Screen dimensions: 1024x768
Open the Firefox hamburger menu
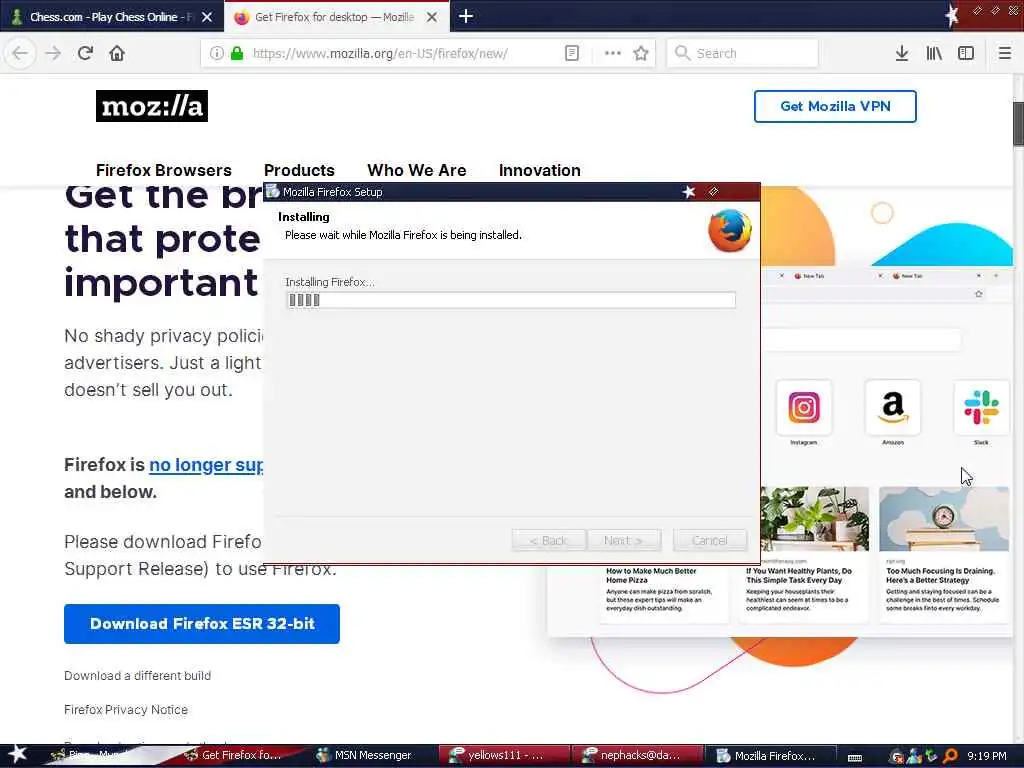(1004, 53)
